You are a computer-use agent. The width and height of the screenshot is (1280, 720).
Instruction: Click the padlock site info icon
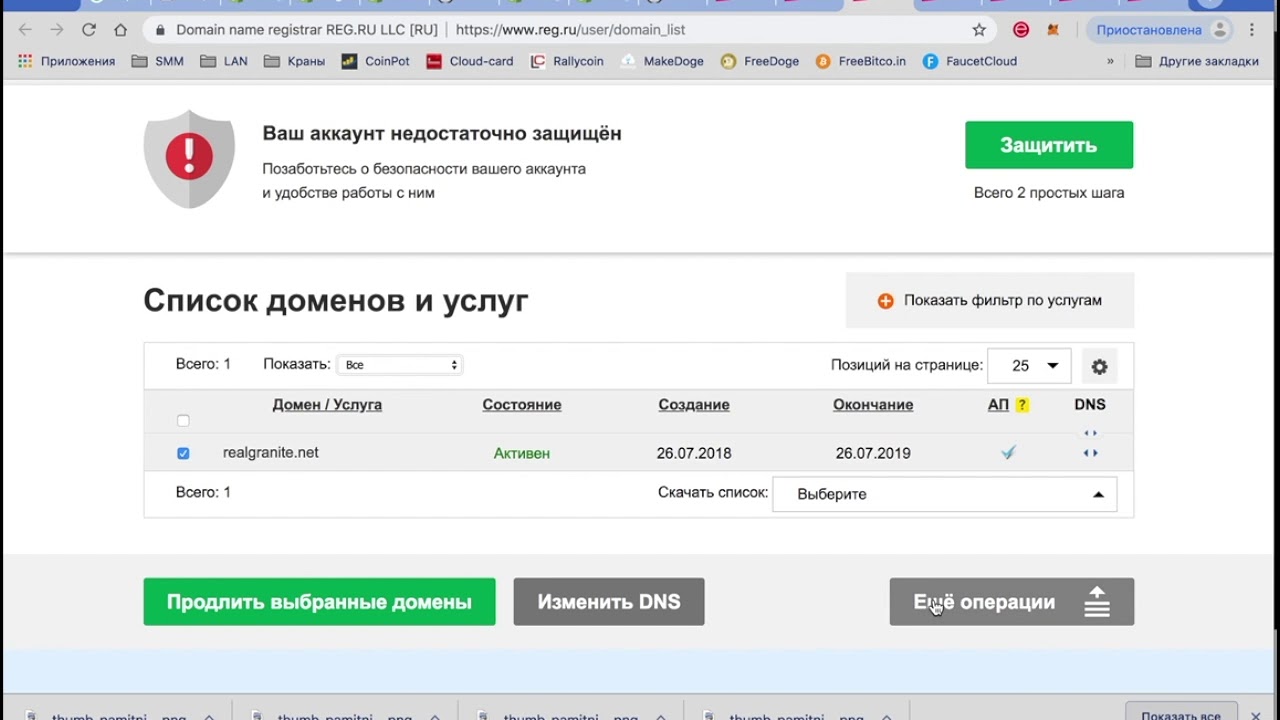coord(160,30)
